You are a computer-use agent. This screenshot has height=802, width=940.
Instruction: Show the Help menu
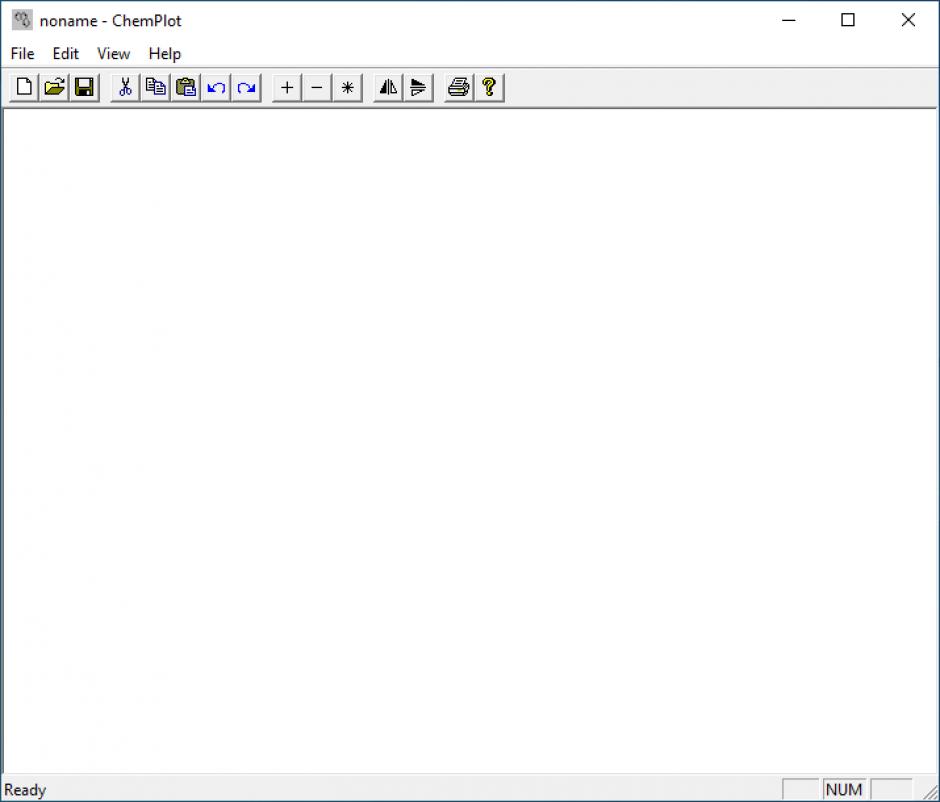click(x=165, y=54)
